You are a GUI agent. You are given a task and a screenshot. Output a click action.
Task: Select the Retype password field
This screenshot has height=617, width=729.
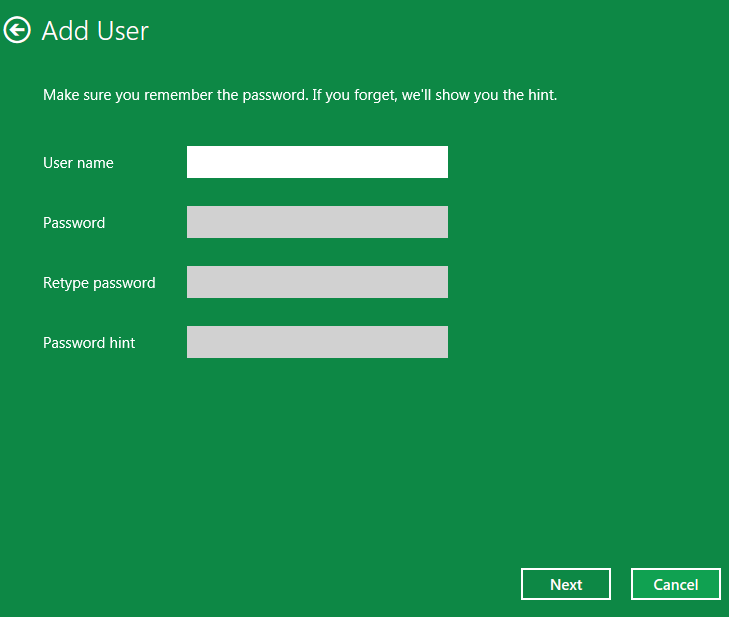pyautogui.click(x=317, y=282)
